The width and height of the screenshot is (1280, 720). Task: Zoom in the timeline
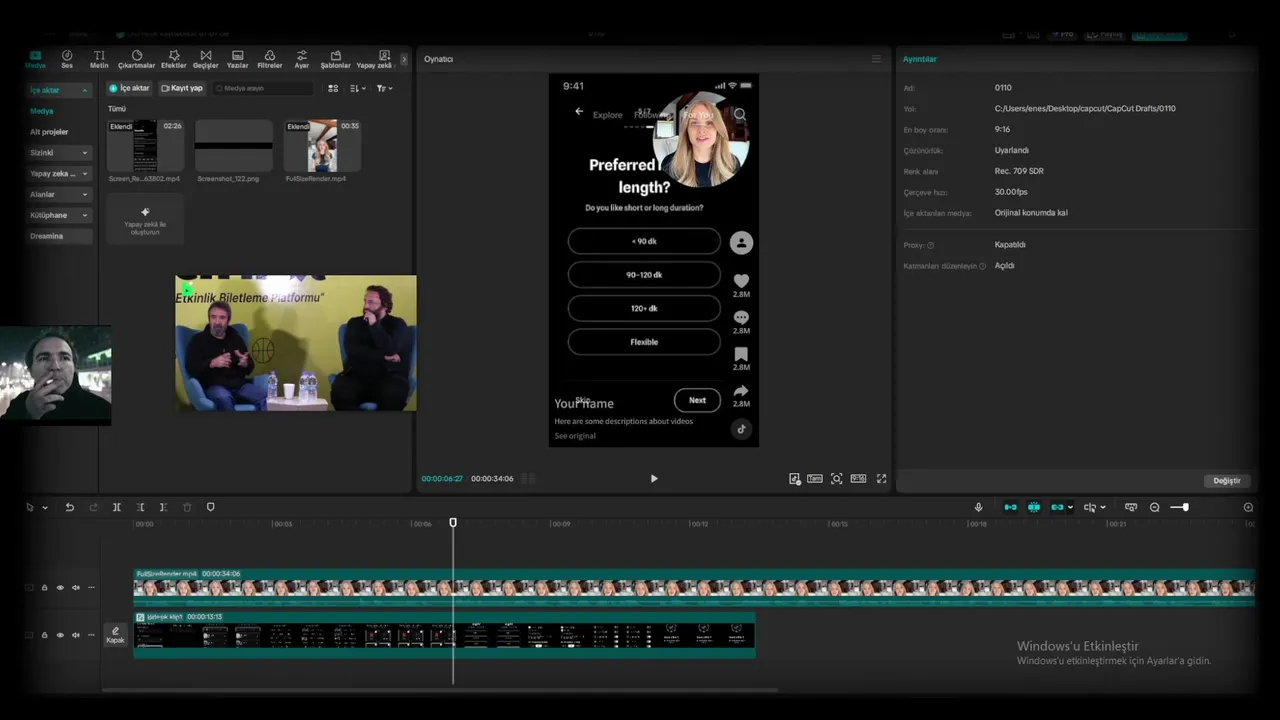1248,508
